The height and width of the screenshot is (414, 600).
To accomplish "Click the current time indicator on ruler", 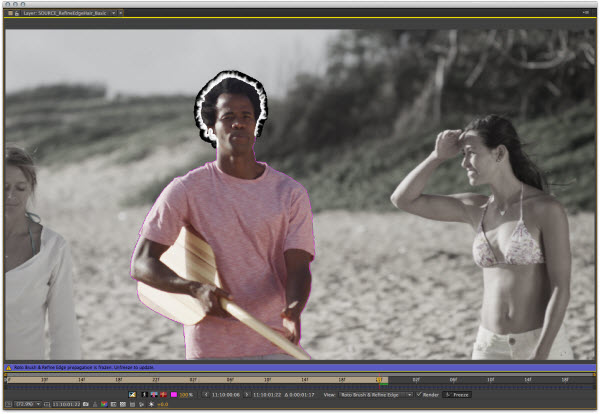I will pos(379,379).
